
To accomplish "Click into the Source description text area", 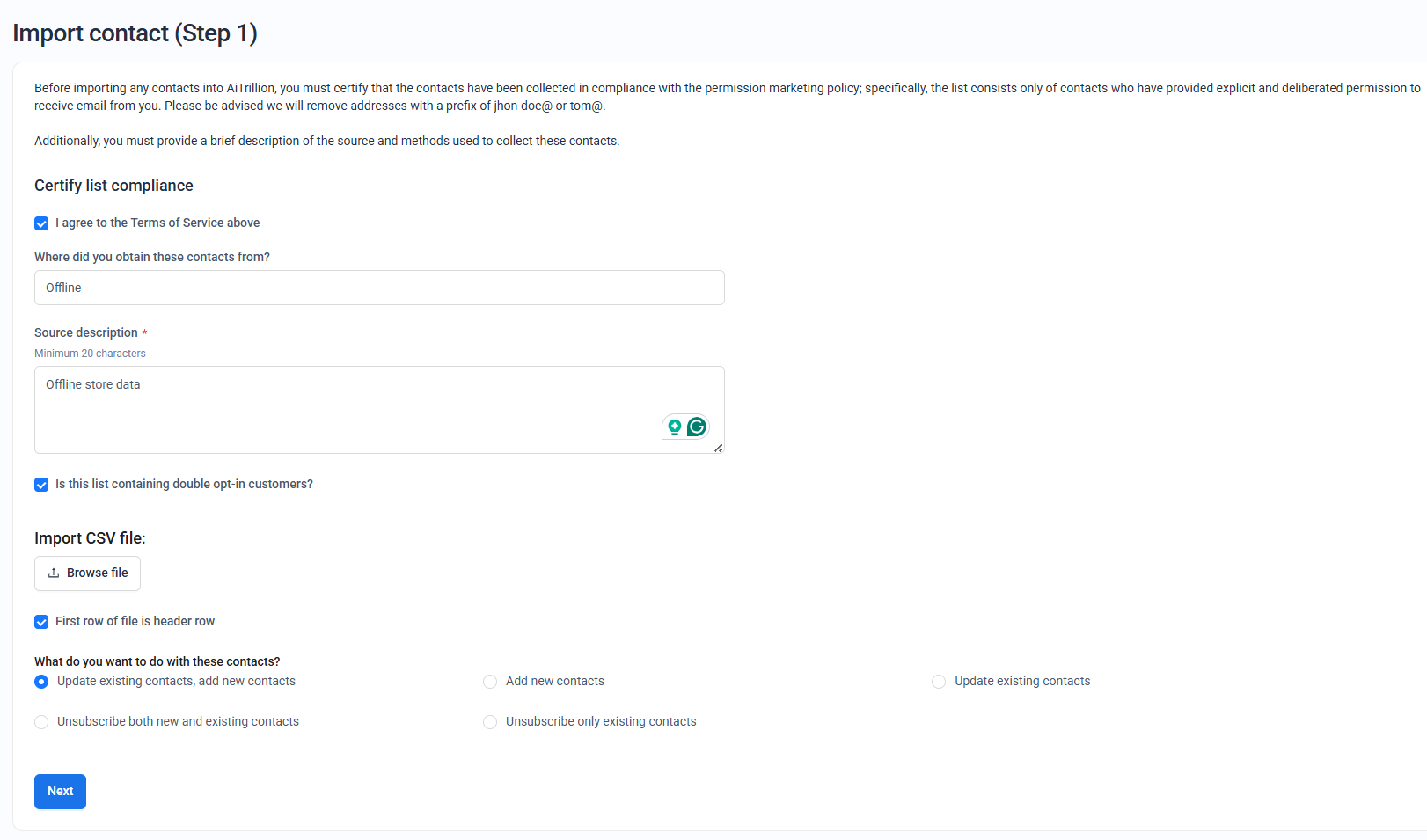I will pyautogui.click(x=352, y=409).
